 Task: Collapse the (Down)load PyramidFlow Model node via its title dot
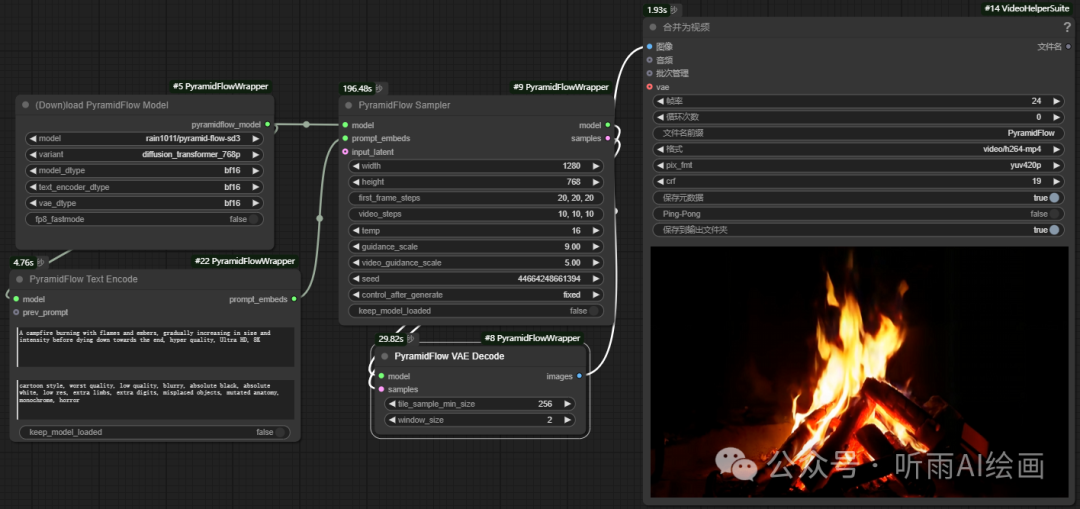(x=25, y=105)
